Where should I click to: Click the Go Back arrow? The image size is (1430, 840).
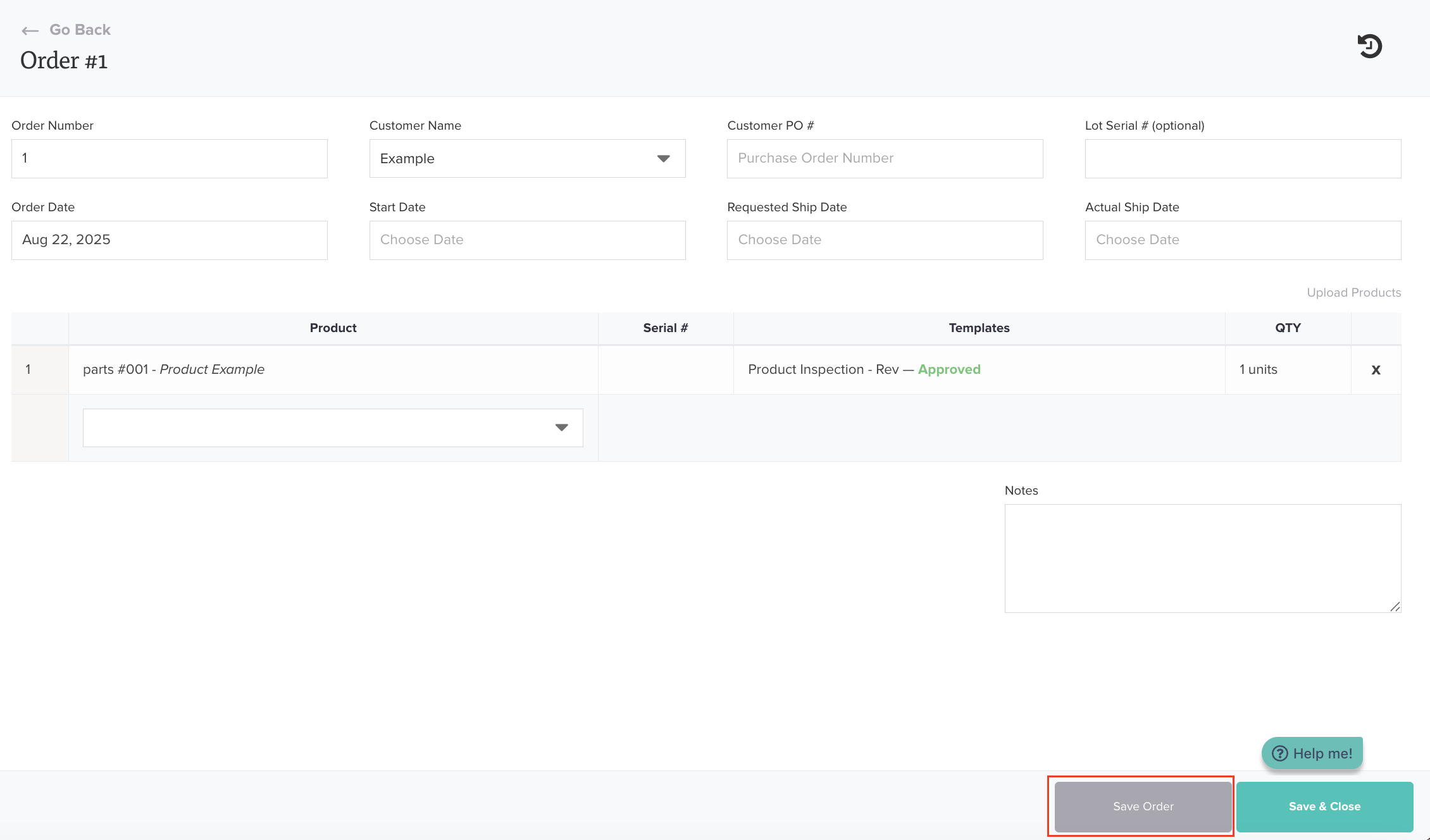(30, 30)
